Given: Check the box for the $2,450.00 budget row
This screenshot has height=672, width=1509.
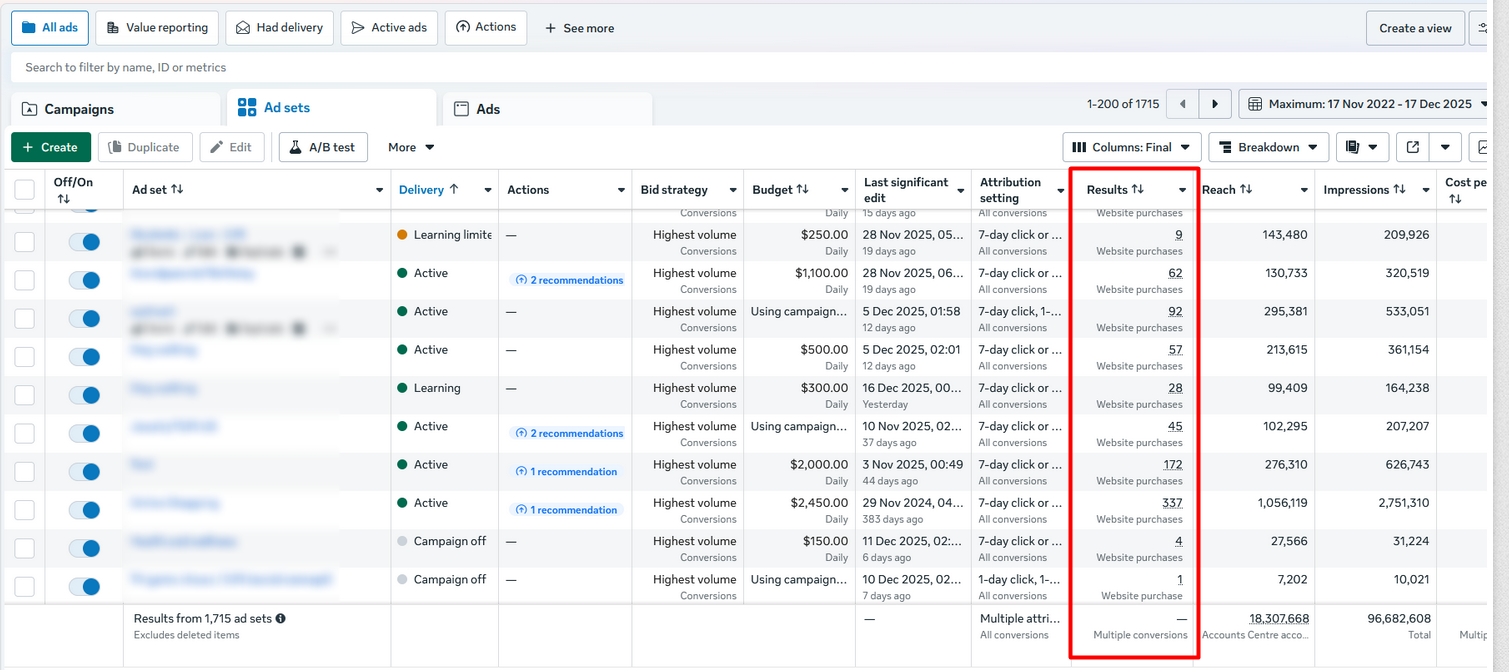Looking at the screenshot, I should [25, 510].
